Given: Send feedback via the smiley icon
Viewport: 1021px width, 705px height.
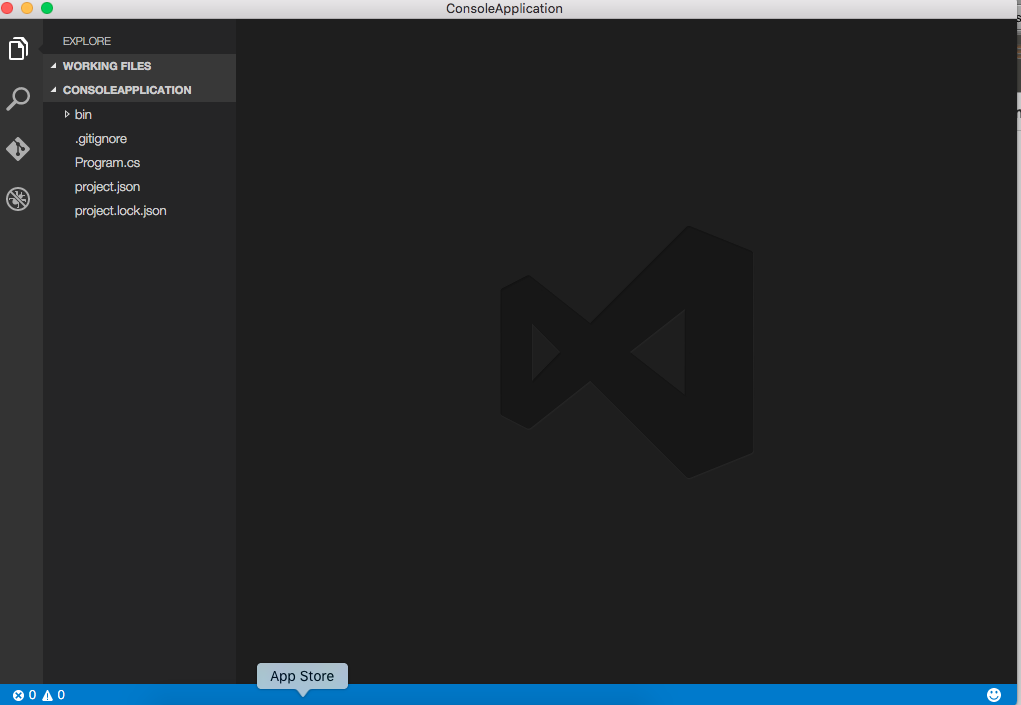Looking at the screenshot, I should pyautogui.click(x=994, y=695).
